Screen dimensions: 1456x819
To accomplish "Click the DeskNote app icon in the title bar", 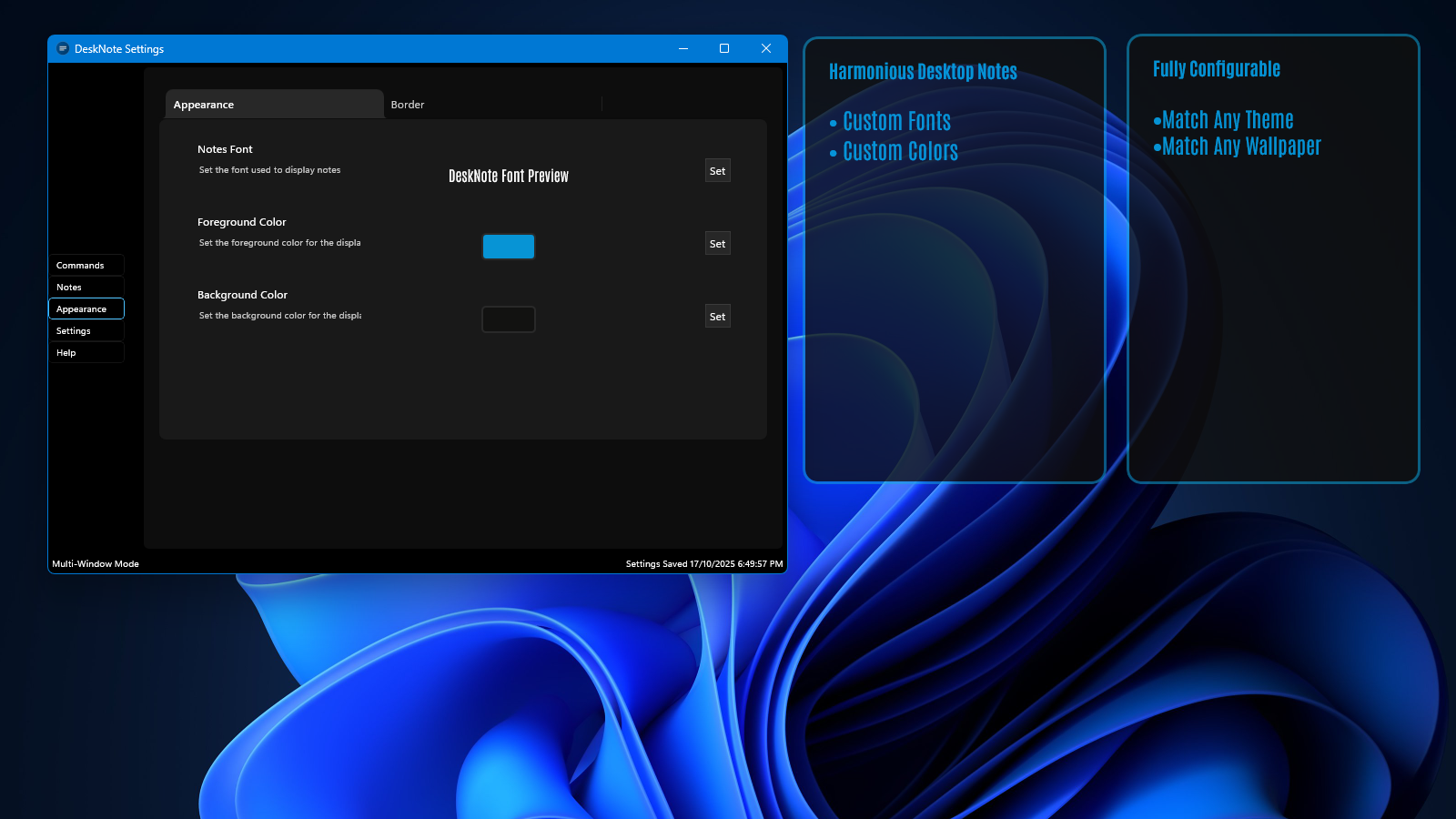I will [x=61, y=48].
